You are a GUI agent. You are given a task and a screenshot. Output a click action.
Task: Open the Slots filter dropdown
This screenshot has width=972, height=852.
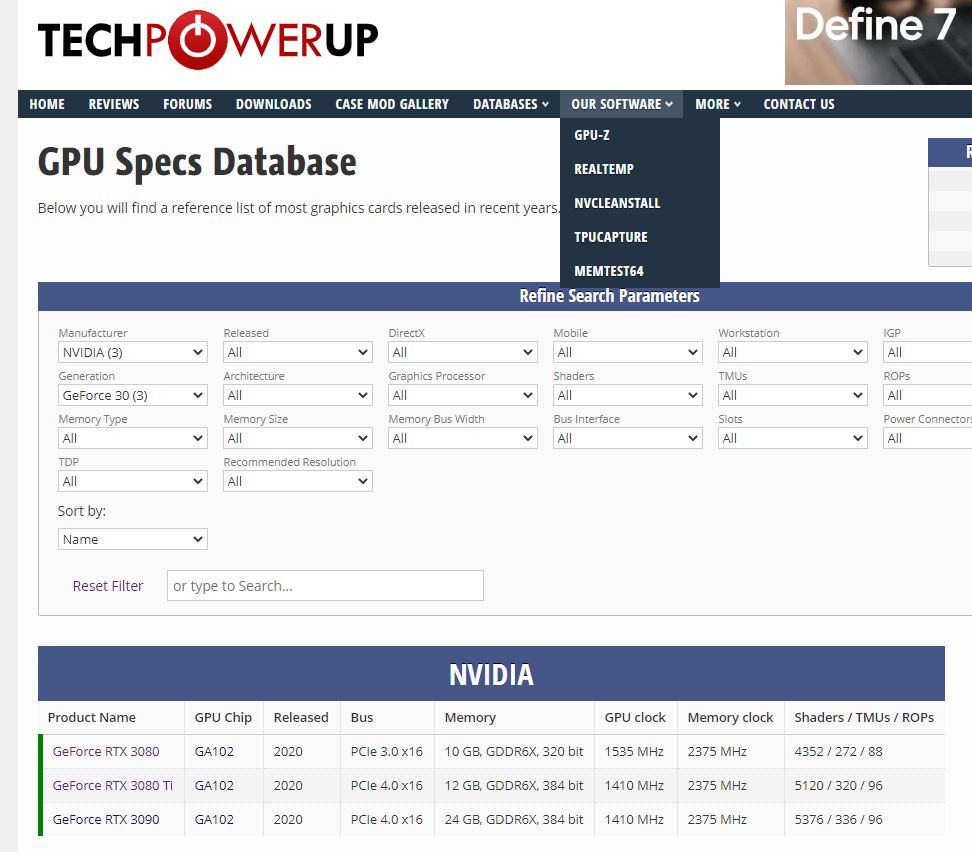pos(792,438)
